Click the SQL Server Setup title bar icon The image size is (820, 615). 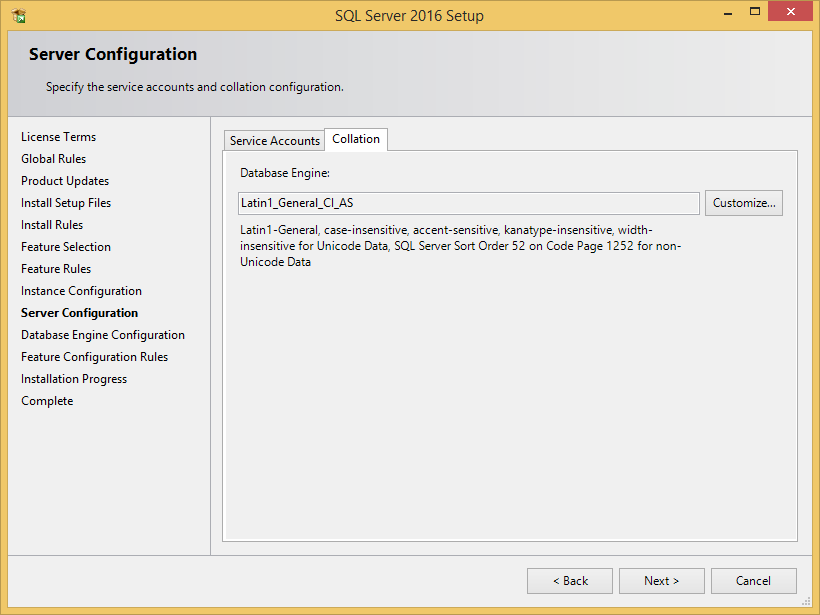point(18,16)
